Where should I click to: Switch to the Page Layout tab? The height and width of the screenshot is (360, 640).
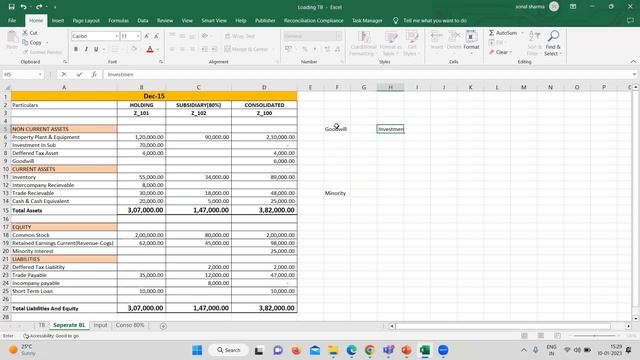point(86,20)
